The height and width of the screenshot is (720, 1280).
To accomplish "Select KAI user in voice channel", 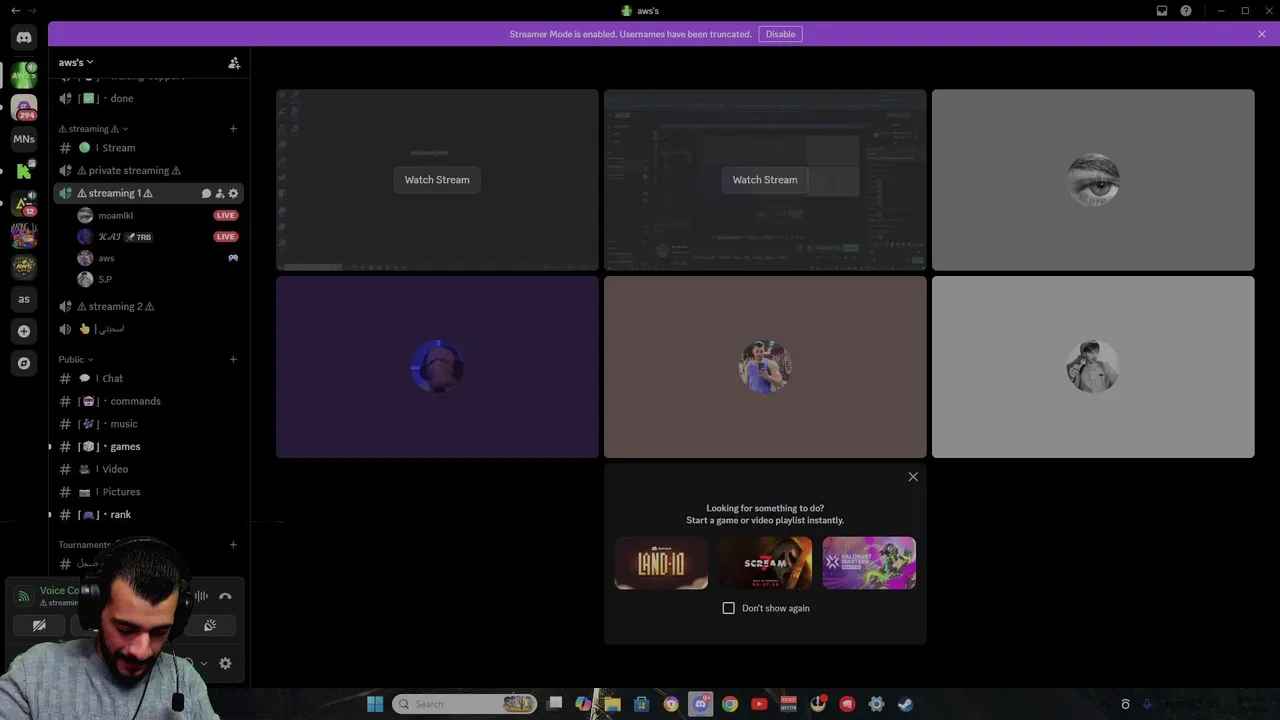I will pyautogui.click(x=158, y=237).
